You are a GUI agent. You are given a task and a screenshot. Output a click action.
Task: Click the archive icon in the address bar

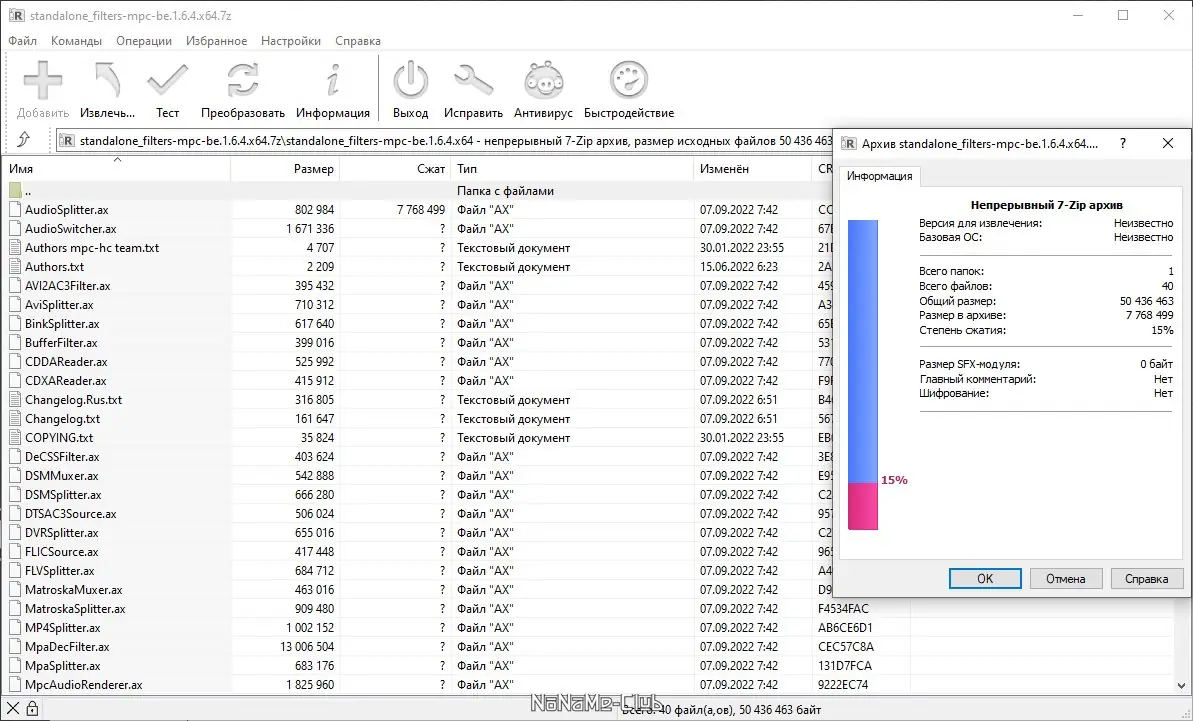(x=67, y=141)
